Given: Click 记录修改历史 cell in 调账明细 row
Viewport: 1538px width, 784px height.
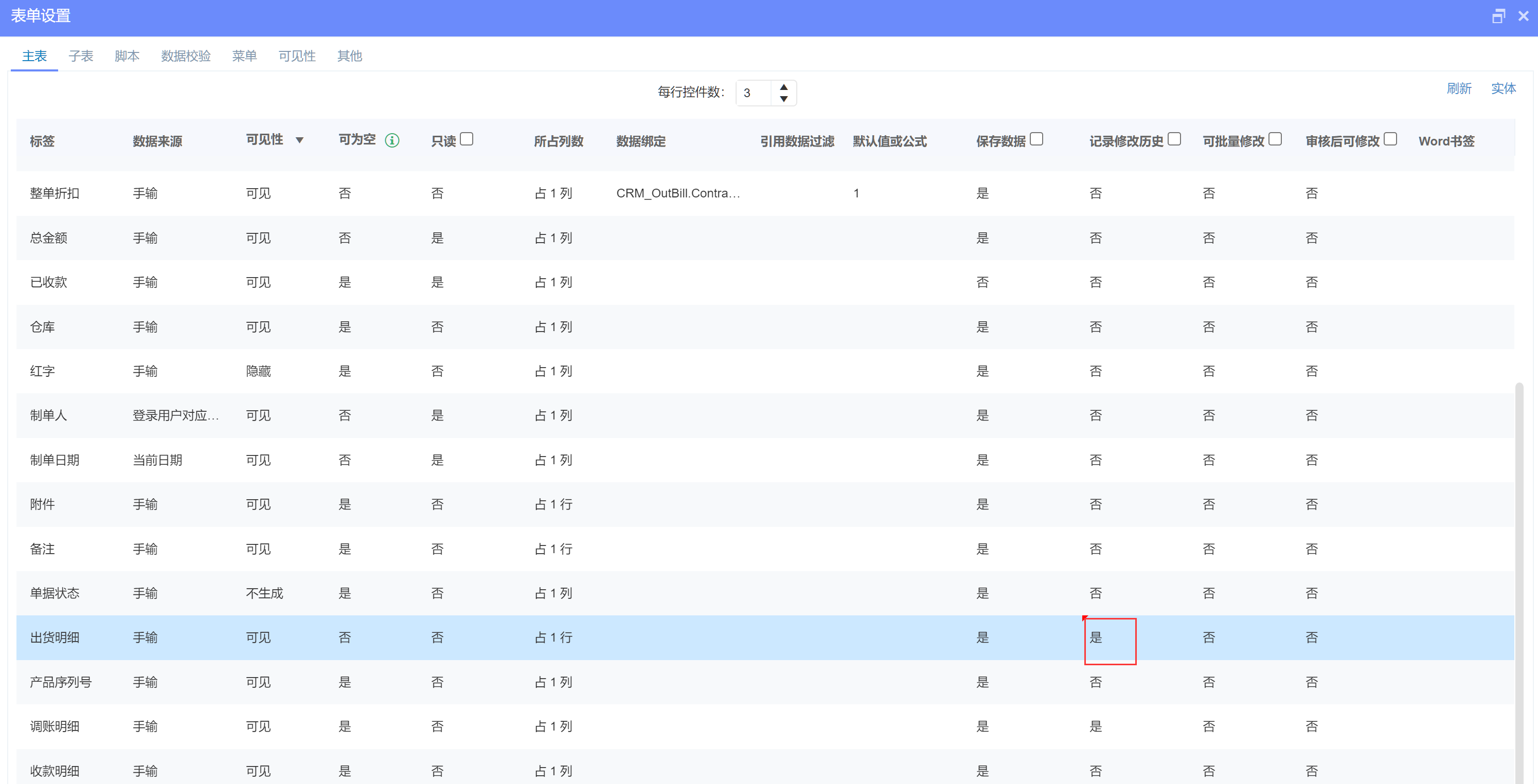Looking at the screenshot, I should click(1096, 726).
